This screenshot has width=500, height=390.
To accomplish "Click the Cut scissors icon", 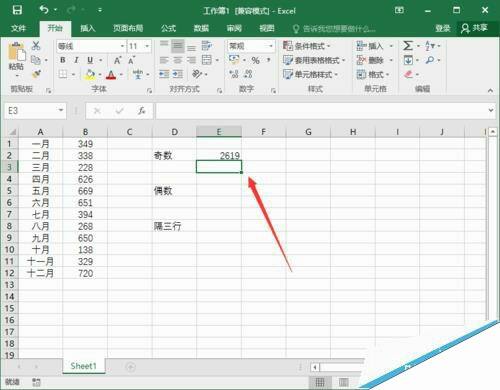I will pos(36,46).
